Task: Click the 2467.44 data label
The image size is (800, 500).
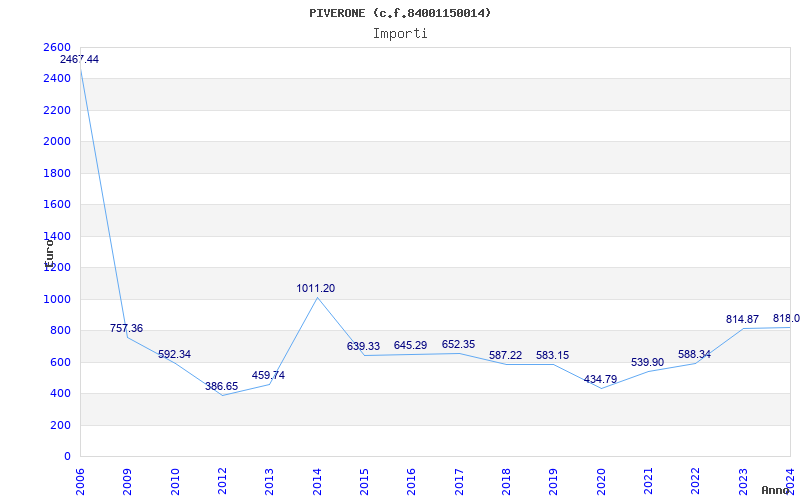Action: click(79, 59)
